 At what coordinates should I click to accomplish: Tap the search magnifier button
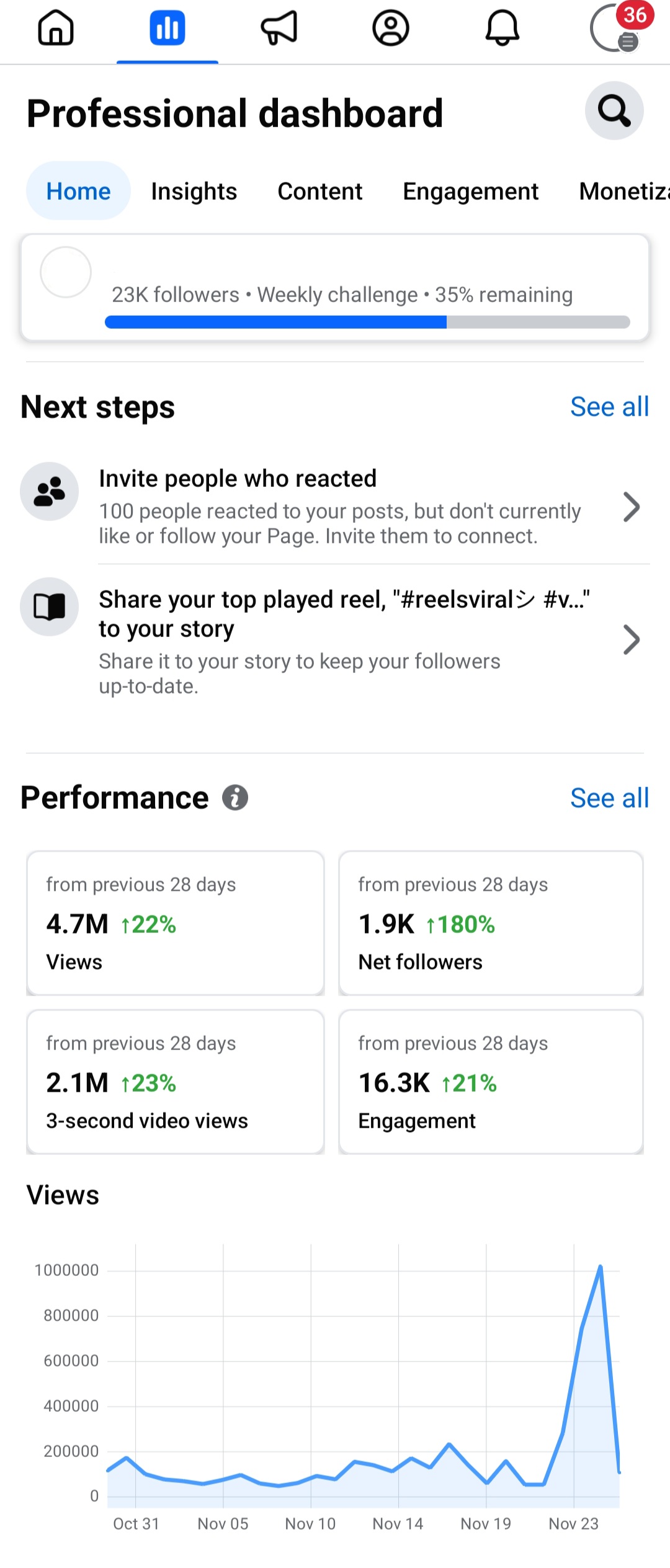[x=614, y=110]
